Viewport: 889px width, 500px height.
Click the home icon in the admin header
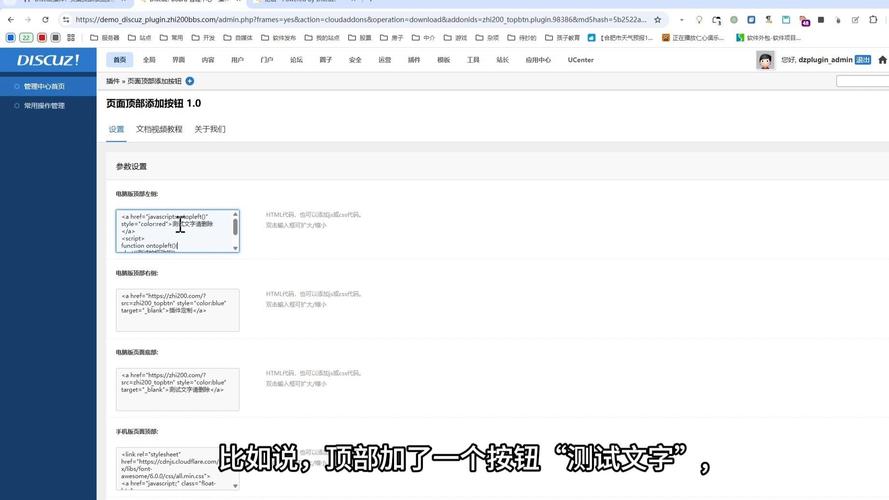point(120,60)
